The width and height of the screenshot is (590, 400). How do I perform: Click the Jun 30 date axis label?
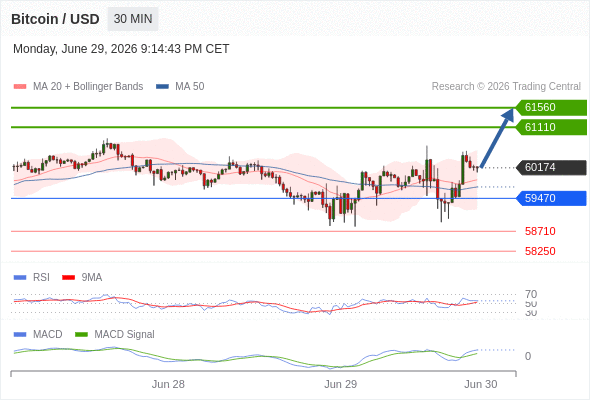click(x=481, y=384)
